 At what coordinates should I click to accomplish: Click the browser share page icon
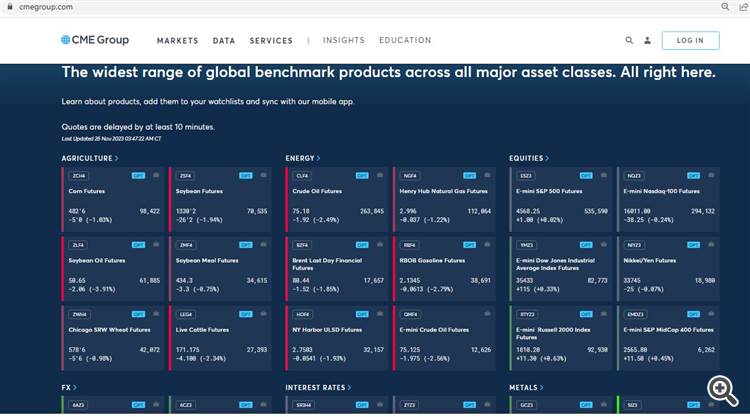(740, 6)
